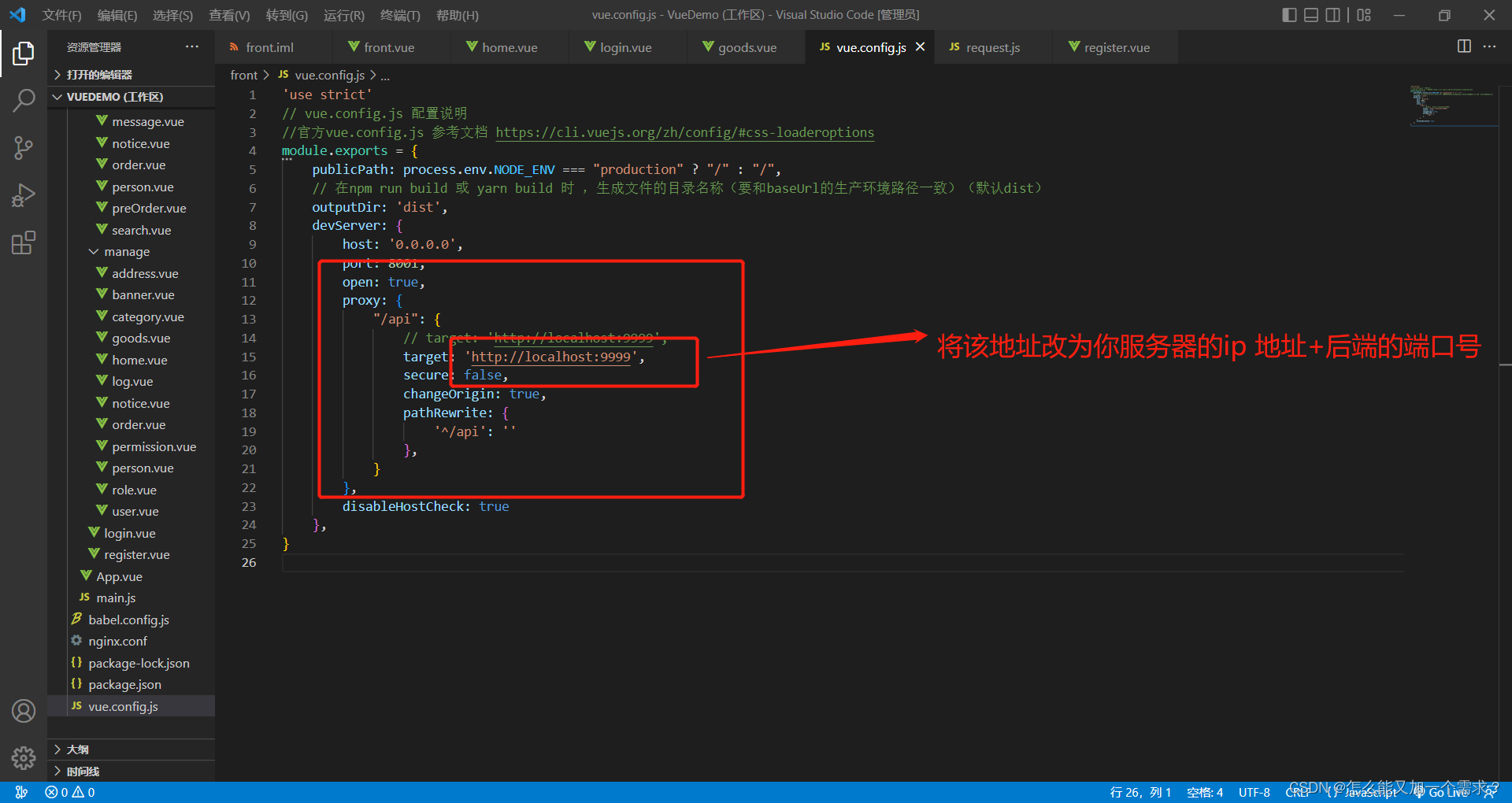Click the front breadcrumb segment
1512x803 pixels.
click(x=244, y=75)
